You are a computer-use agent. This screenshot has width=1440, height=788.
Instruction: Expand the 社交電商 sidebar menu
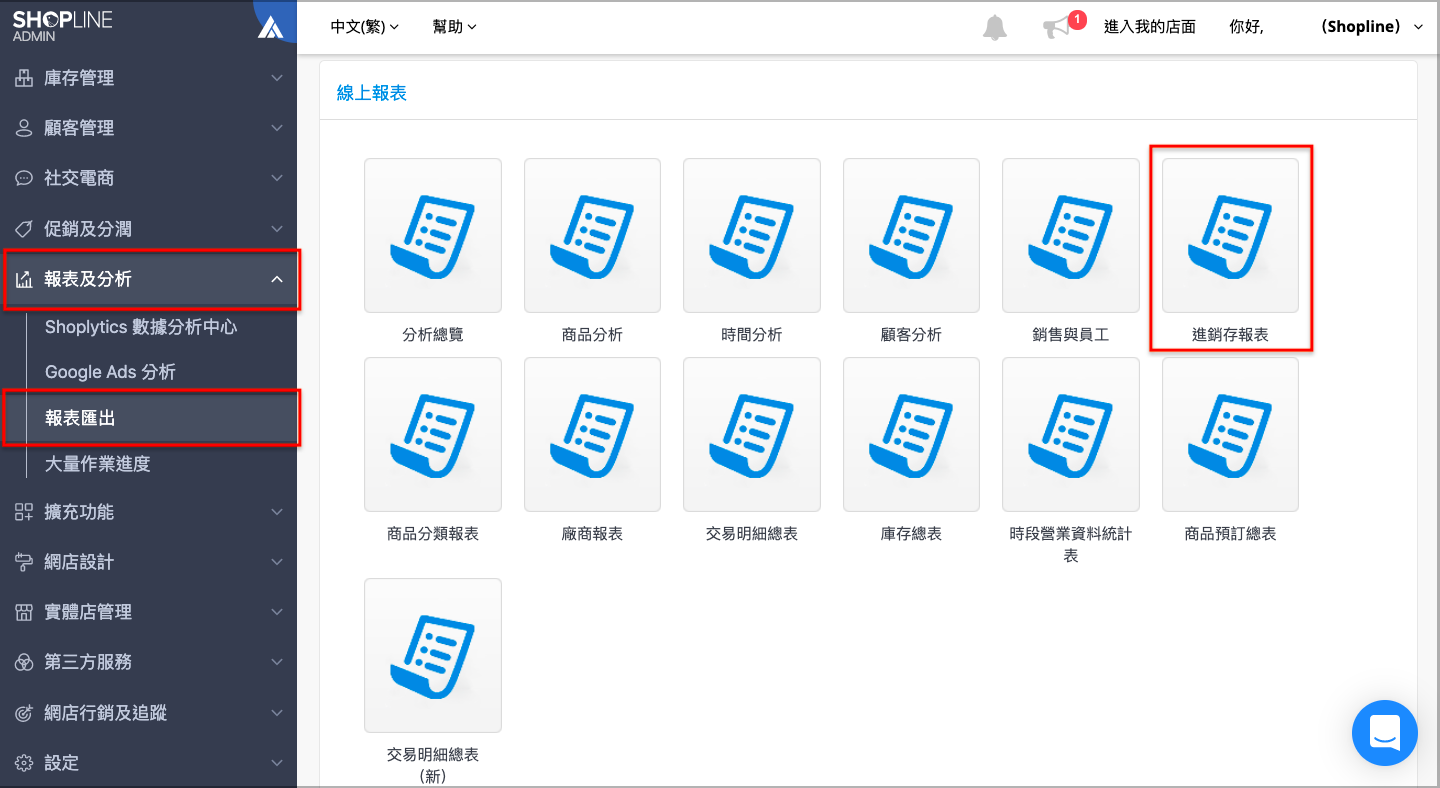click(149, 178)
